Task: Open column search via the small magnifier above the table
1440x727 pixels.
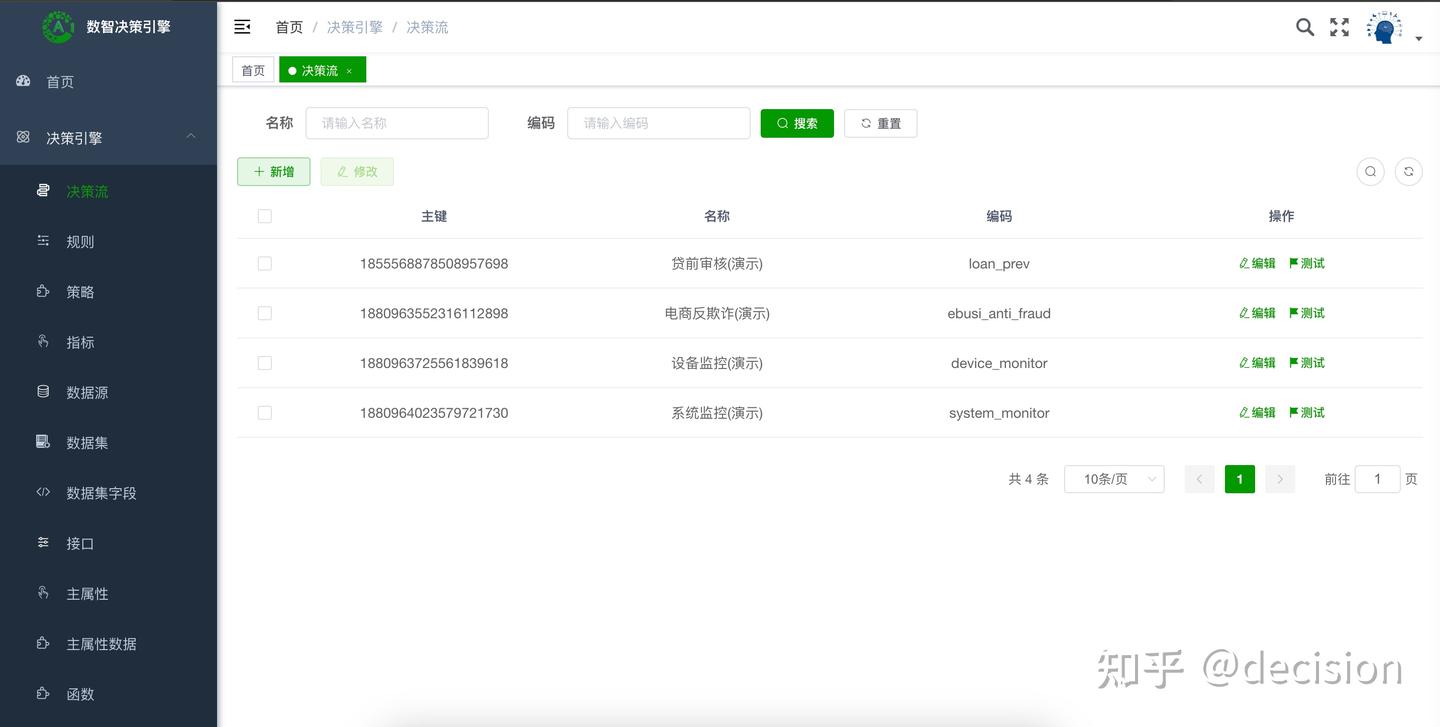Action: (x=1370, y=171)
